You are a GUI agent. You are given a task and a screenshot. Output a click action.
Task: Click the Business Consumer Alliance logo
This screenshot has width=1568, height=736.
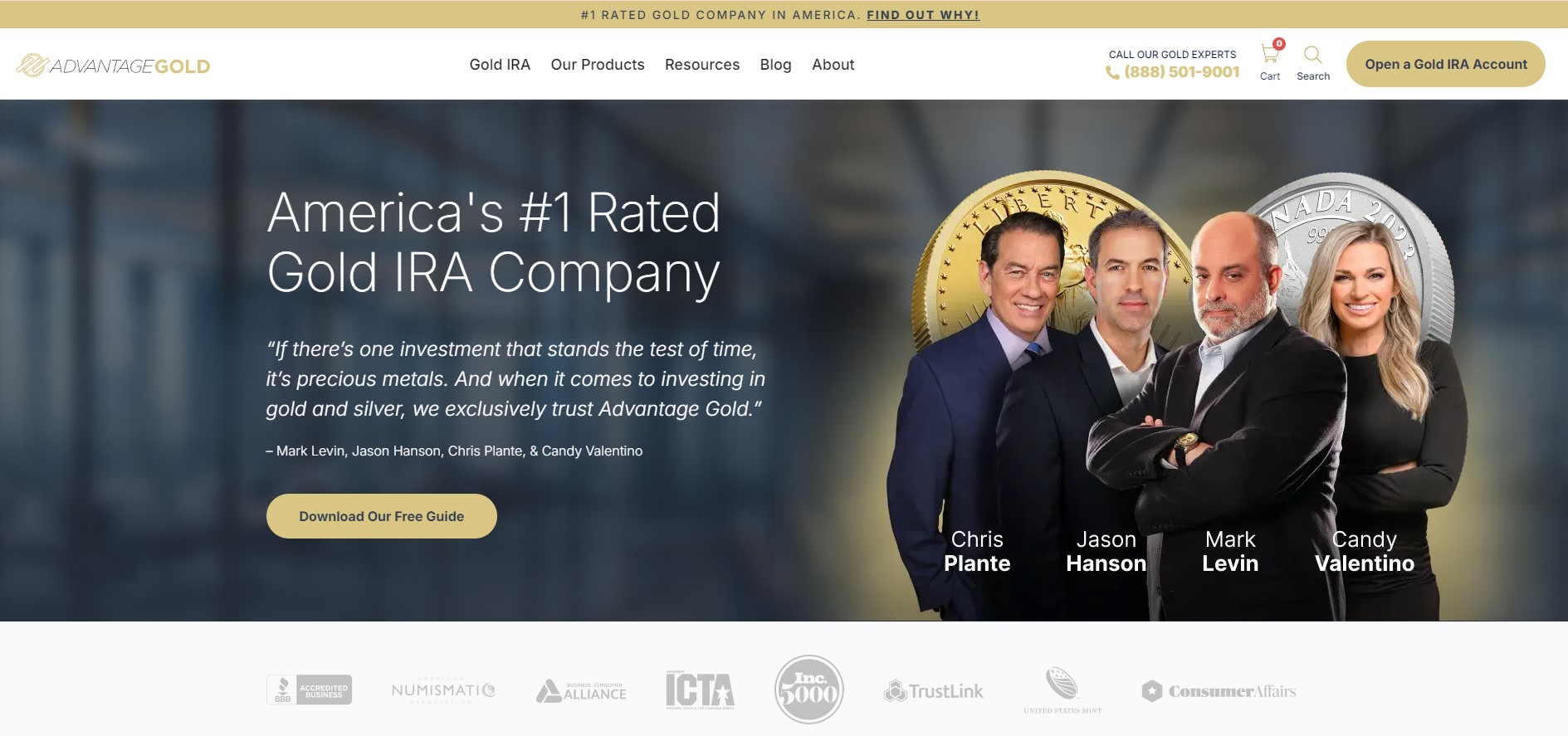(581, 691)
